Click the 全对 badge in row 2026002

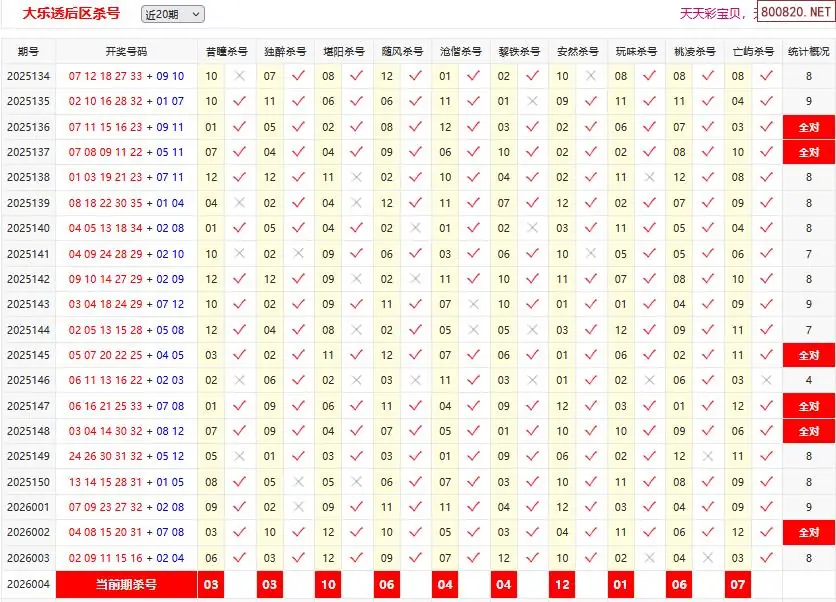(x=808, y=533)
